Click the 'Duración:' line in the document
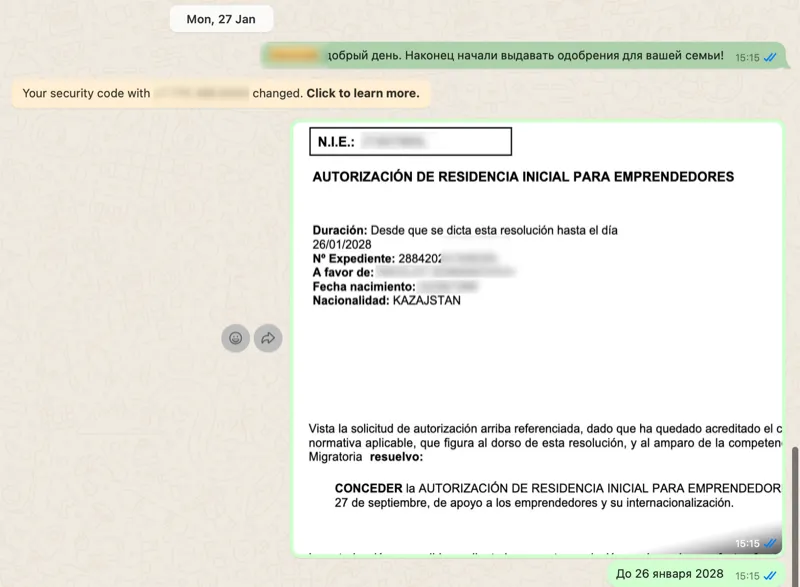The width and height of the screenshot is (800, 587). click(x=465, y=231)
